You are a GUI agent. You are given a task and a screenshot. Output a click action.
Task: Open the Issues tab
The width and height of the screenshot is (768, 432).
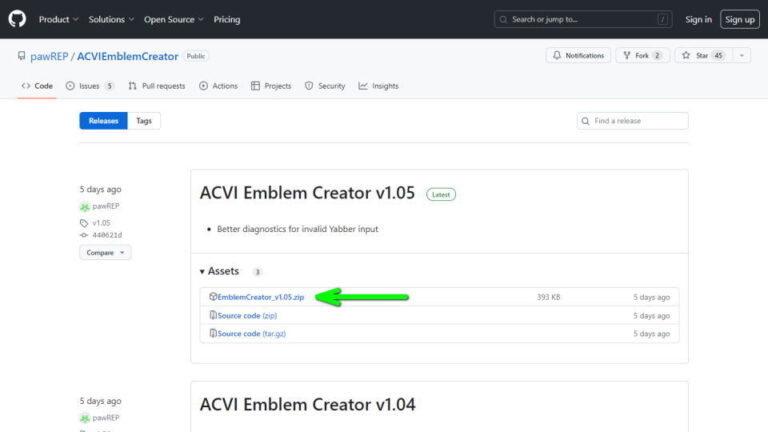(90, 86)
